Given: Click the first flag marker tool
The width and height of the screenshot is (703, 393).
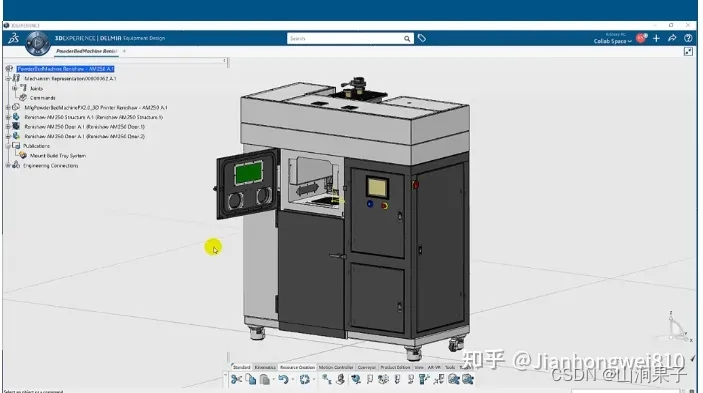Looking at the screenshot, I should pos(370,380).
